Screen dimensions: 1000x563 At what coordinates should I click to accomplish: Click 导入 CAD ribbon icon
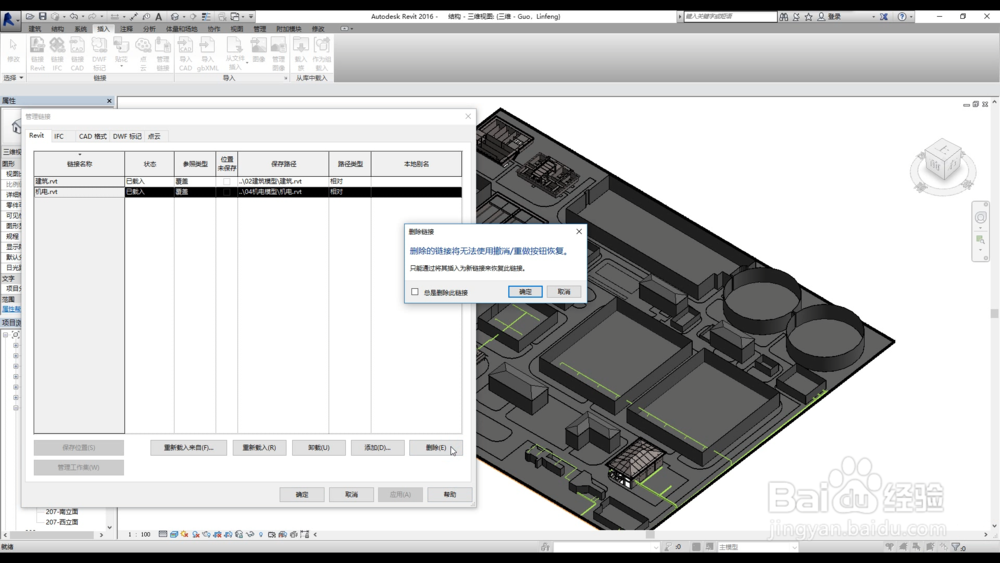coord(185,53)
